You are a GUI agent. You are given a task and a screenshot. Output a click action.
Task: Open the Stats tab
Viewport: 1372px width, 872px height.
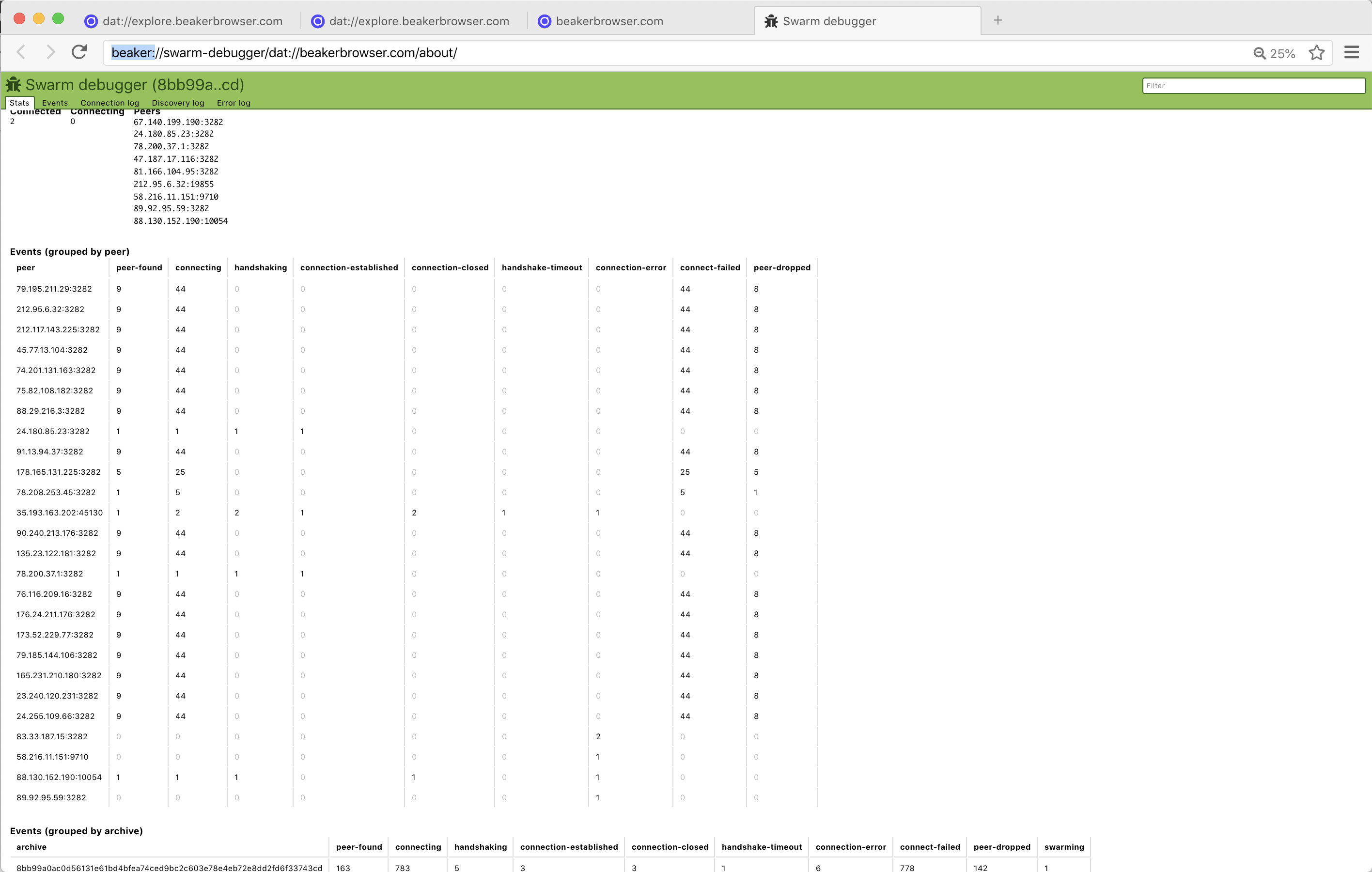19,103
